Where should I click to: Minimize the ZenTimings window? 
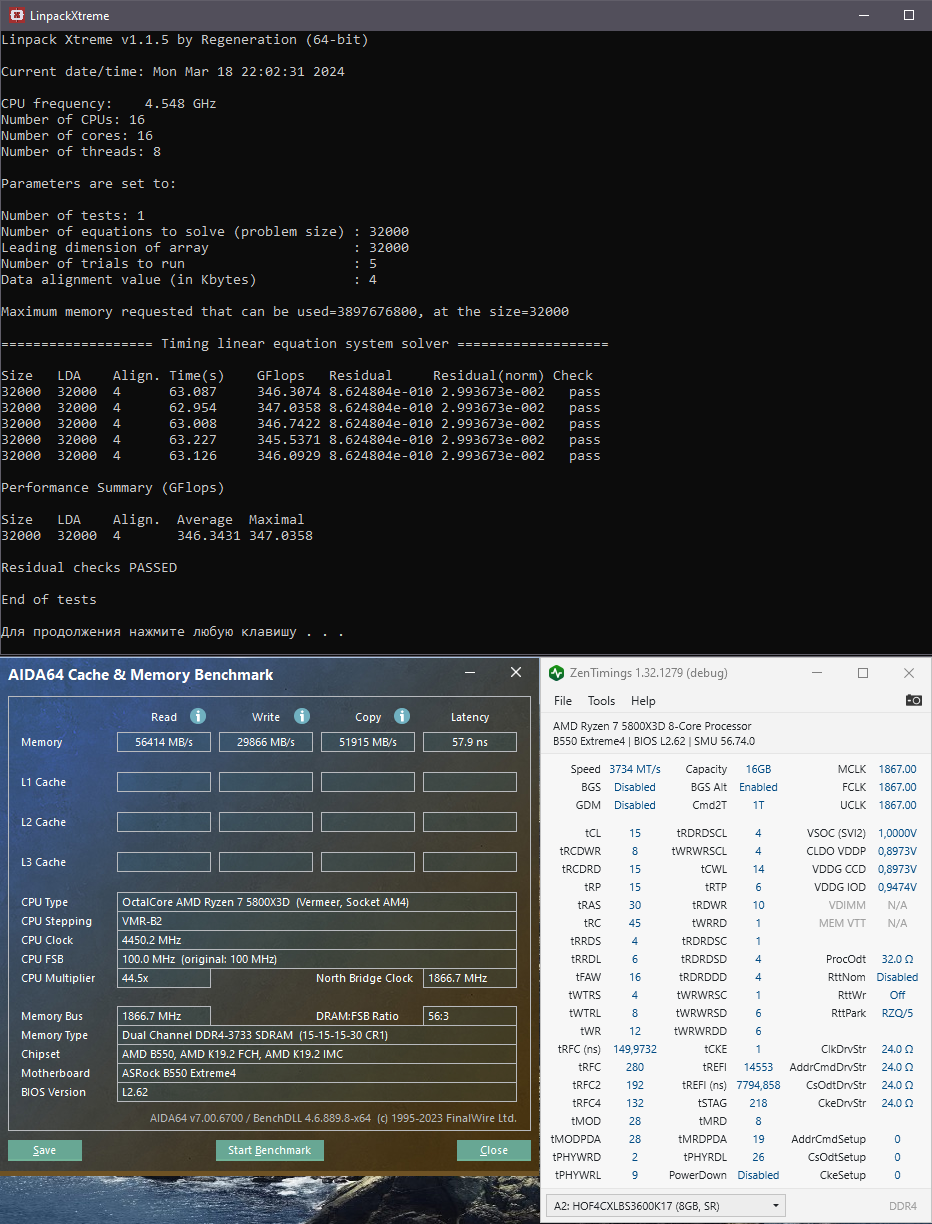[816, 673]
